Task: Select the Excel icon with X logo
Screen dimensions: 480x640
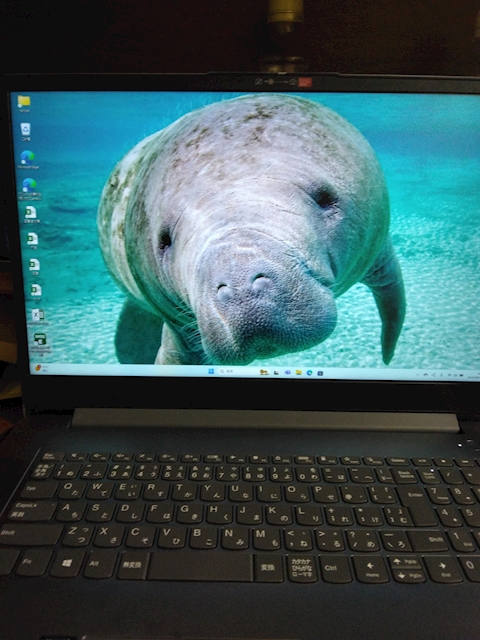Action: (x=38, y=317)
